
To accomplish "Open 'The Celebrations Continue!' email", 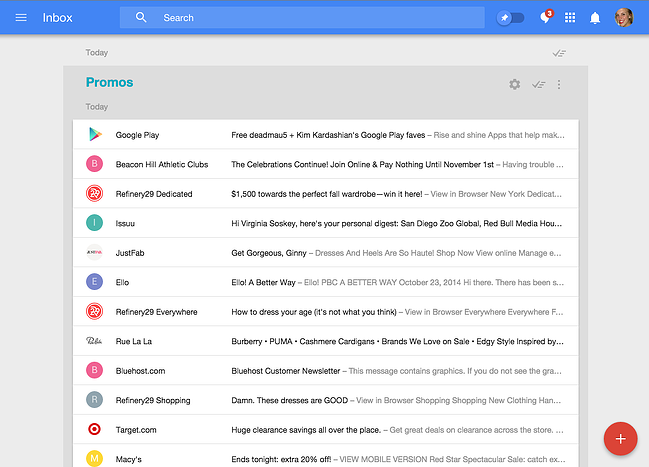I will coord(326,164).
